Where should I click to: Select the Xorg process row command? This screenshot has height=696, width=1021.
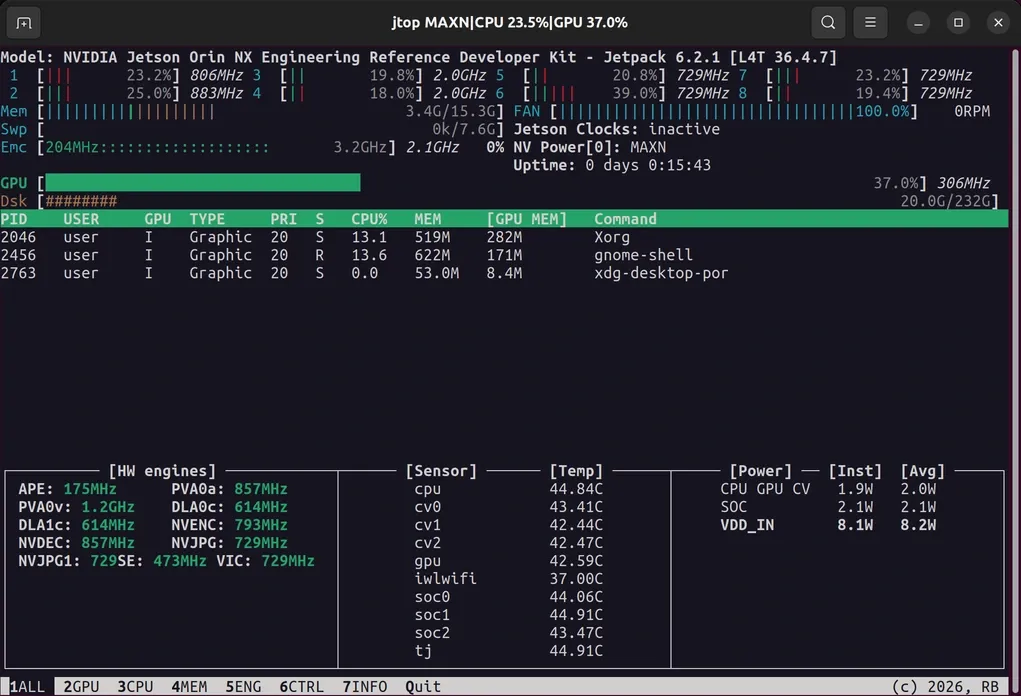[612, 237]
